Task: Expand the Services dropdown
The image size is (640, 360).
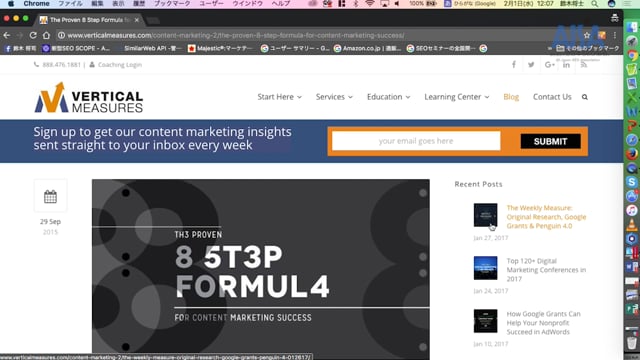Action: point(334,97)
